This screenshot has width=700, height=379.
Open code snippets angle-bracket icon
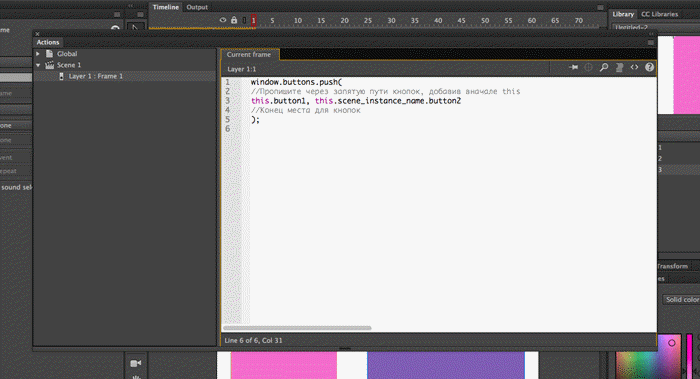[x=634, y=67]
